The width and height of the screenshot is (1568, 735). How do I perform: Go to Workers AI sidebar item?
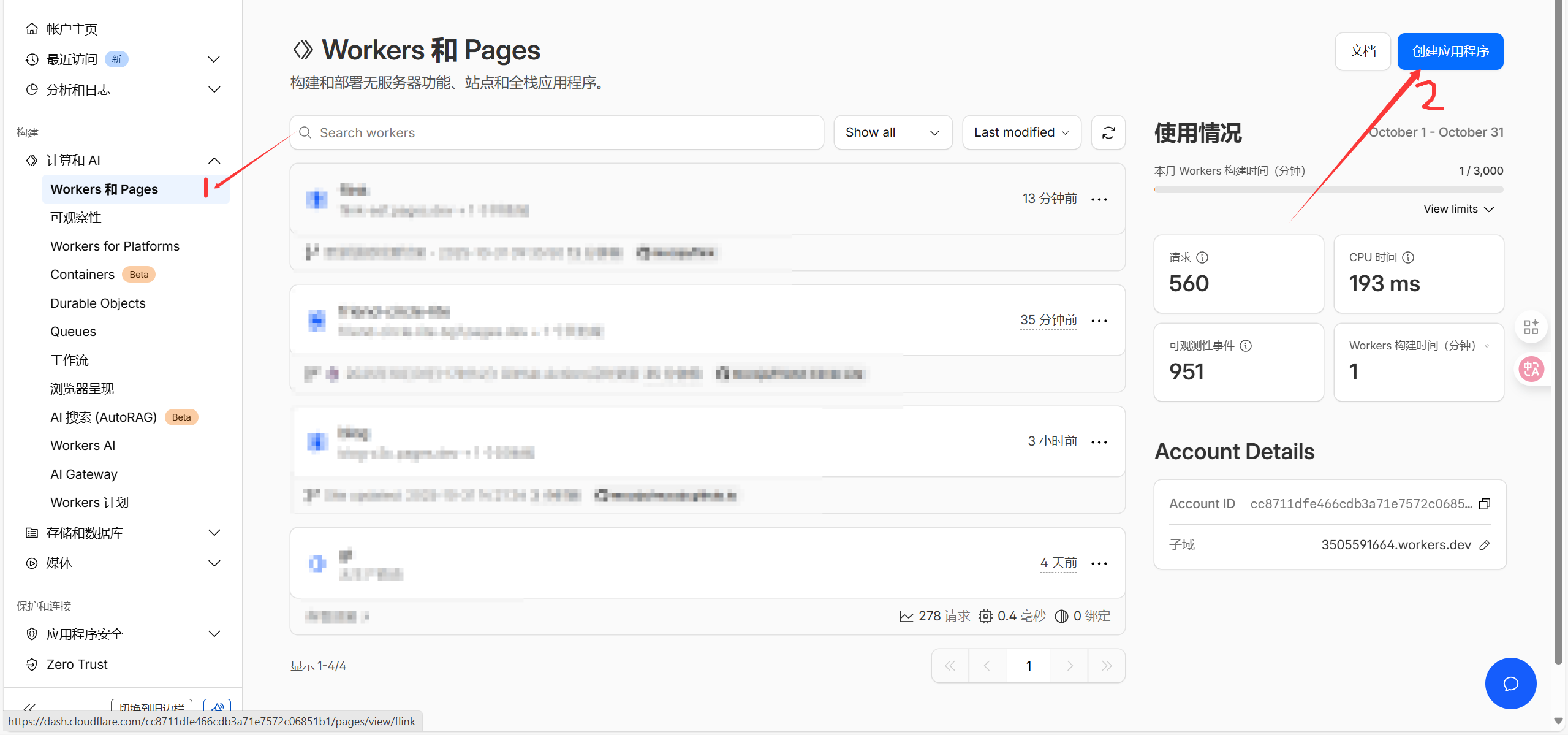tap(83, 446)
